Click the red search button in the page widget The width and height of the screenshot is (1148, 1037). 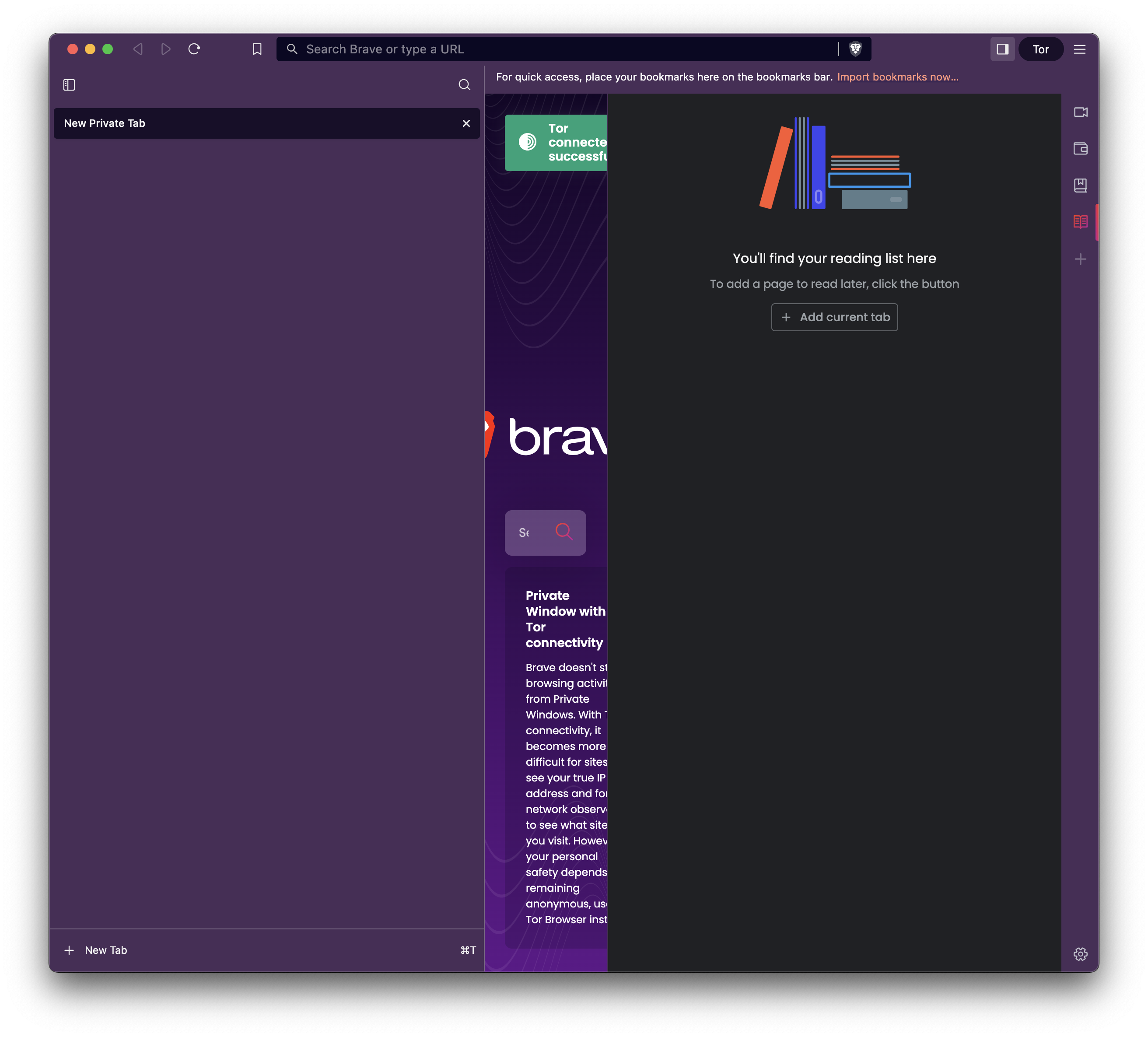click(x=564, y=532)
